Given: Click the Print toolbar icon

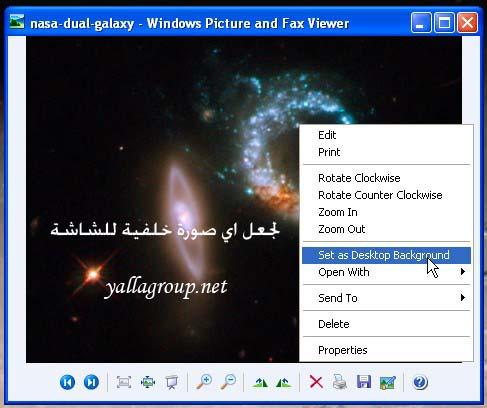Looking at the screenshot, I should click(x=340, y=382).
